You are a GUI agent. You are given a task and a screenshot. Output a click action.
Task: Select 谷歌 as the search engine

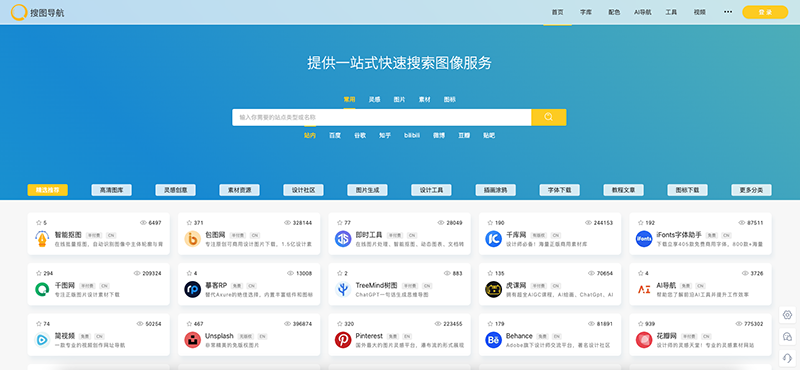click(x=360, y=136)
